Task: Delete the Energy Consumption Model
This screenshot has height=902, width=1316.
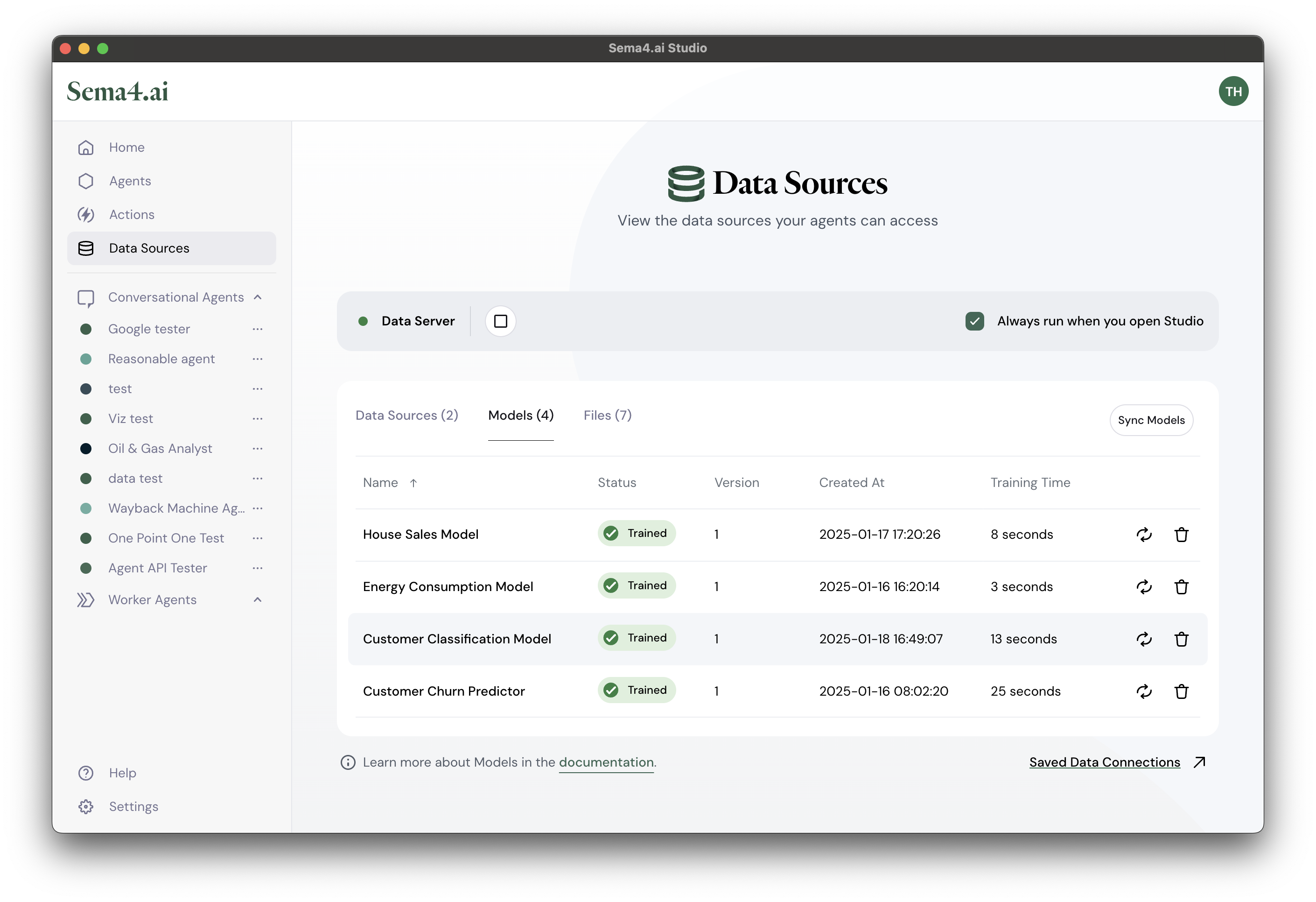Action: (x=1181, y=587)
